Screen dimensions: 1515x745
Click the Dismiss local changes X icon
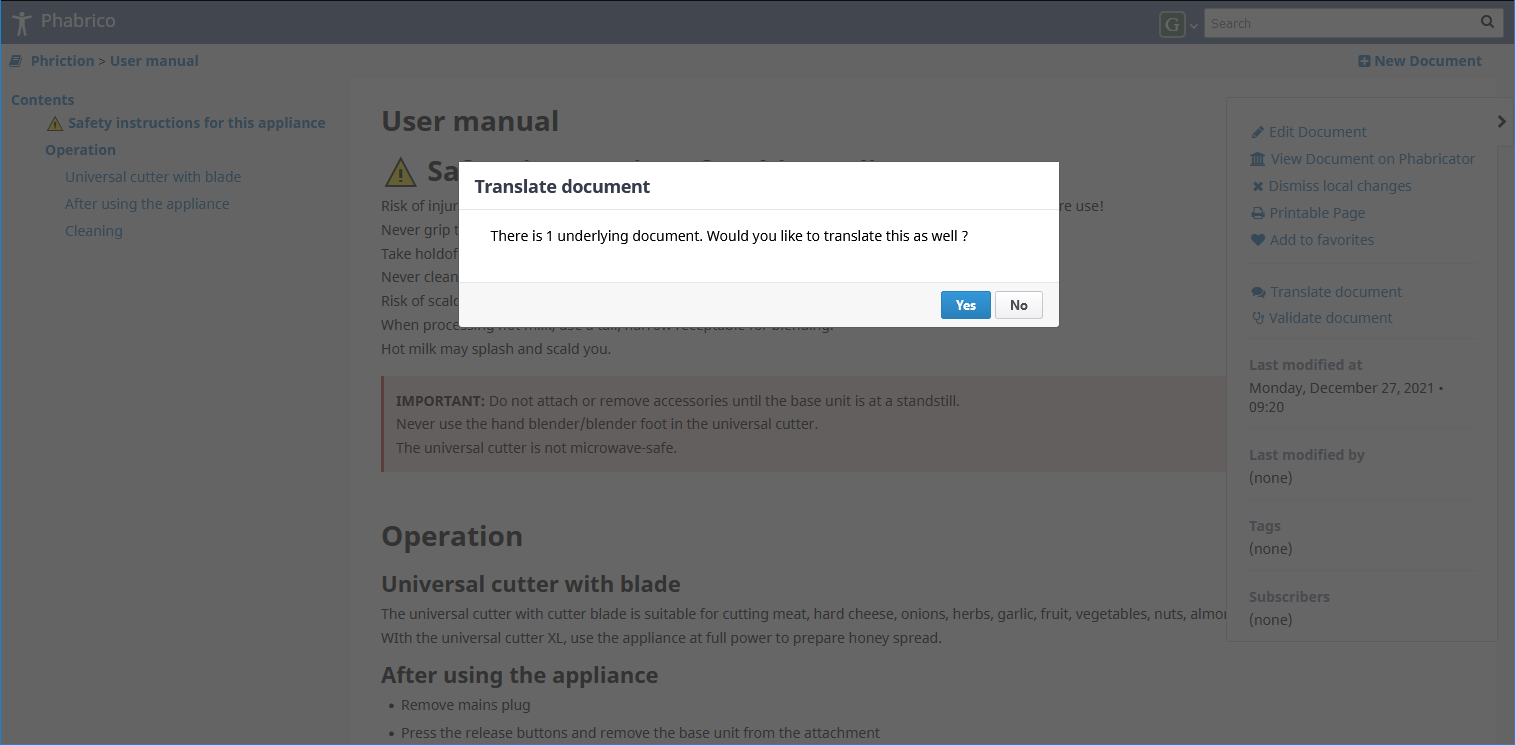click(x=1258, y=186)
